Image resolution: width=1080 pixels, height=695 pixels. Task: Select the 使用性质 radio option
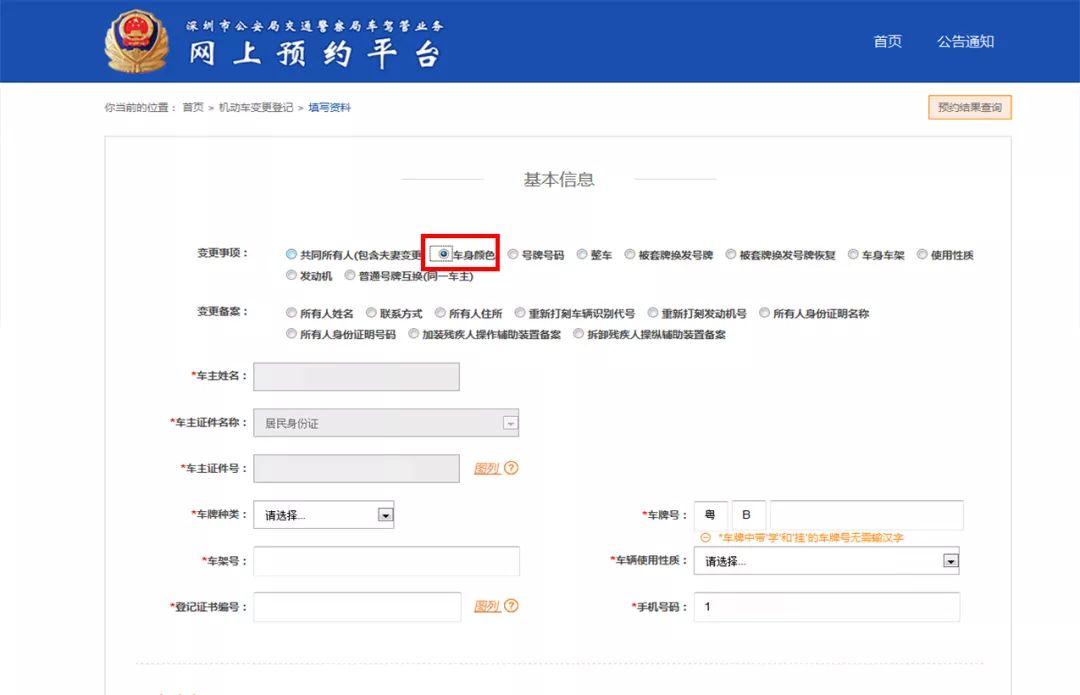[923, 255]
